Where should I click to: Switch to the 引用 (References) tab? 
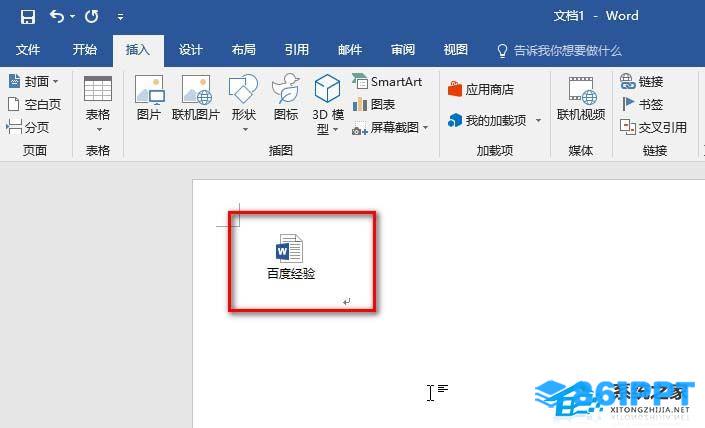(x=297, y=49)
